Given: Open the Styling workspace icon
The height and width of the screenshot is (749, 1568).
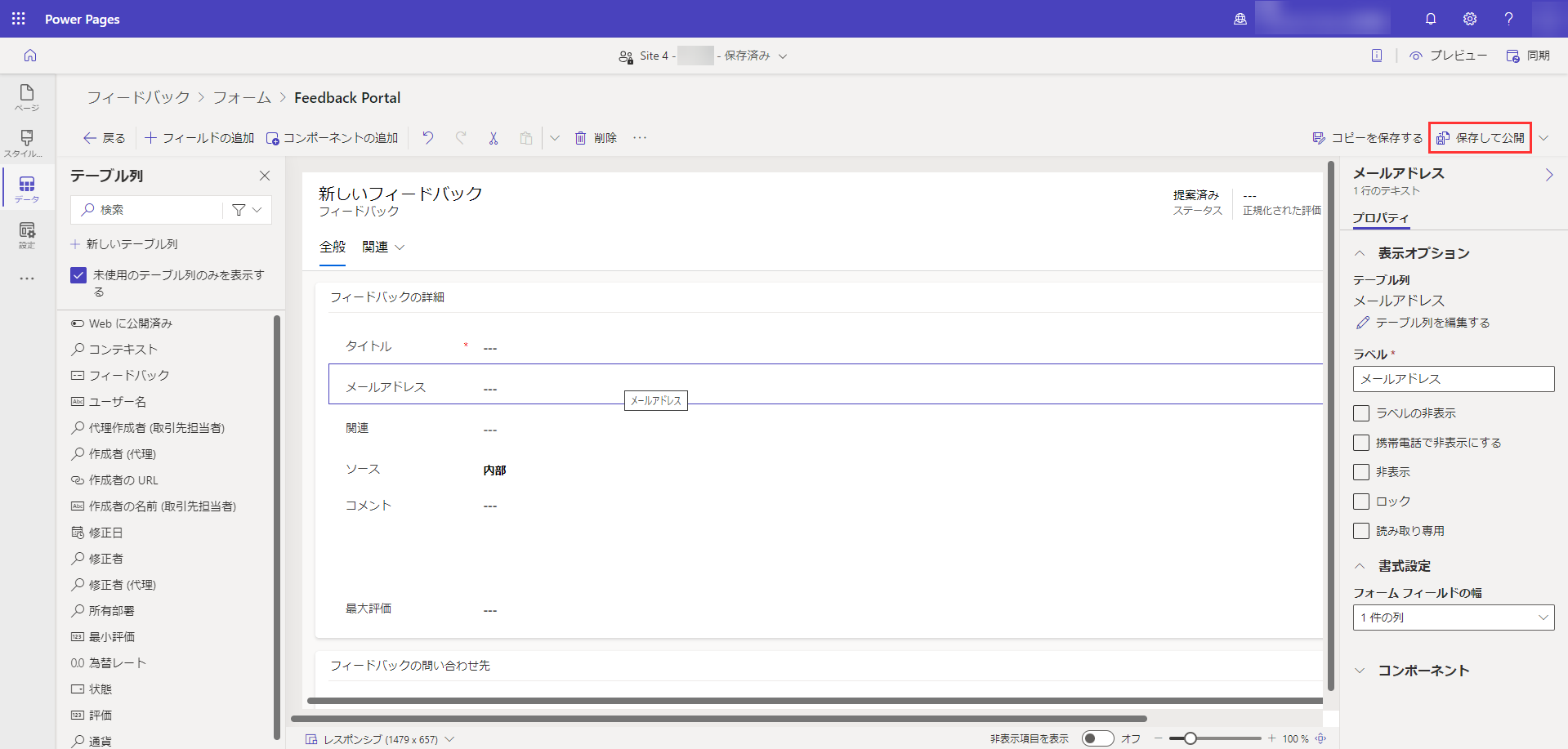Looking at the screenshot, I should (x=27, y=143).
